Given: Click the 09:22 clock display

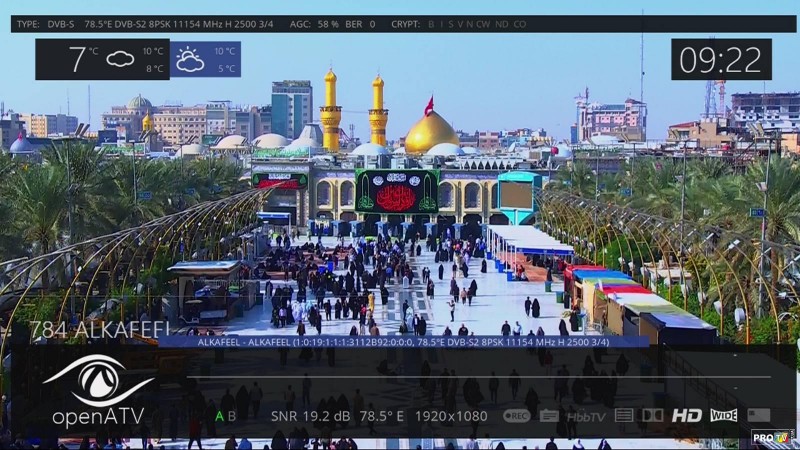Looking at the screenshot, I should point(720,60).
